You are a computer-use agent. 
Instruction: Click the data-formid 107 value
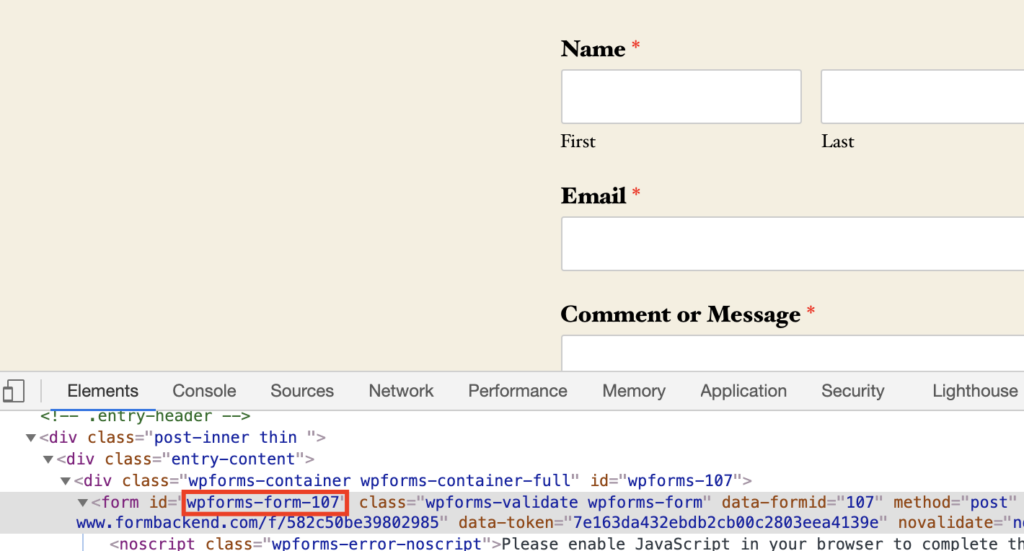(x=859, y=502)
